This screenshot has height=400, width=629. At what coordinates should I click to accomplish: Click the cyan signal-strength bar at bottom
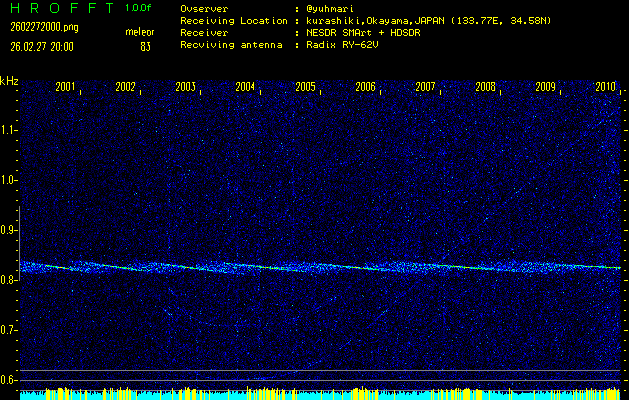[x=320, y=395]
